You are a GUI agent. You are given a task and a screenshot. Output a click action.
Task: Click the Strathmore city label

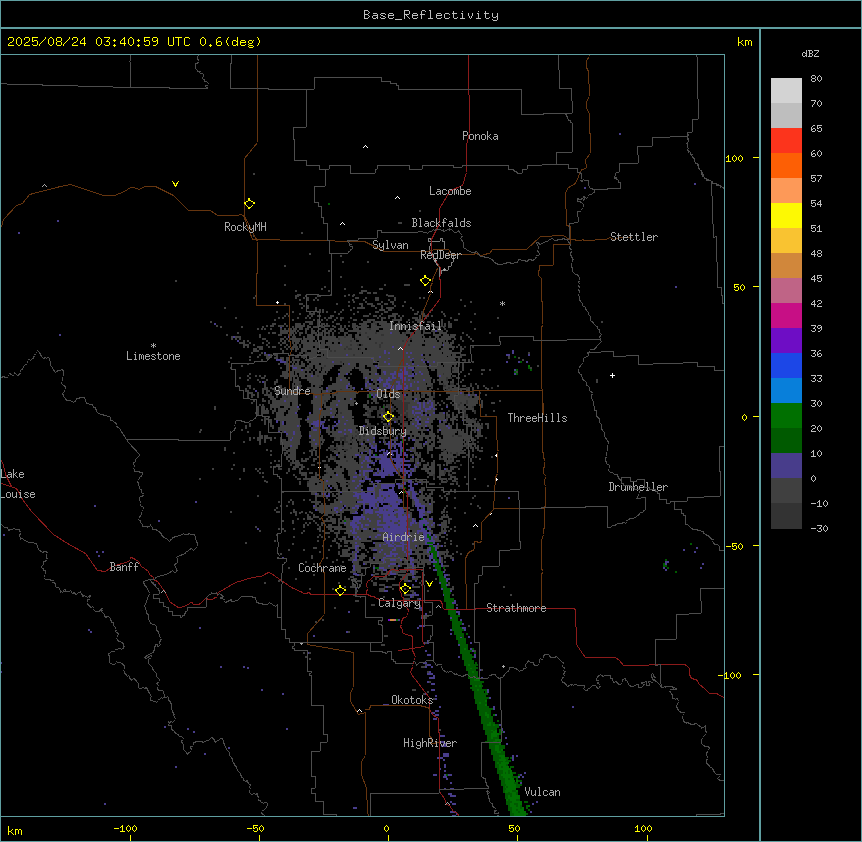[516, 608]
